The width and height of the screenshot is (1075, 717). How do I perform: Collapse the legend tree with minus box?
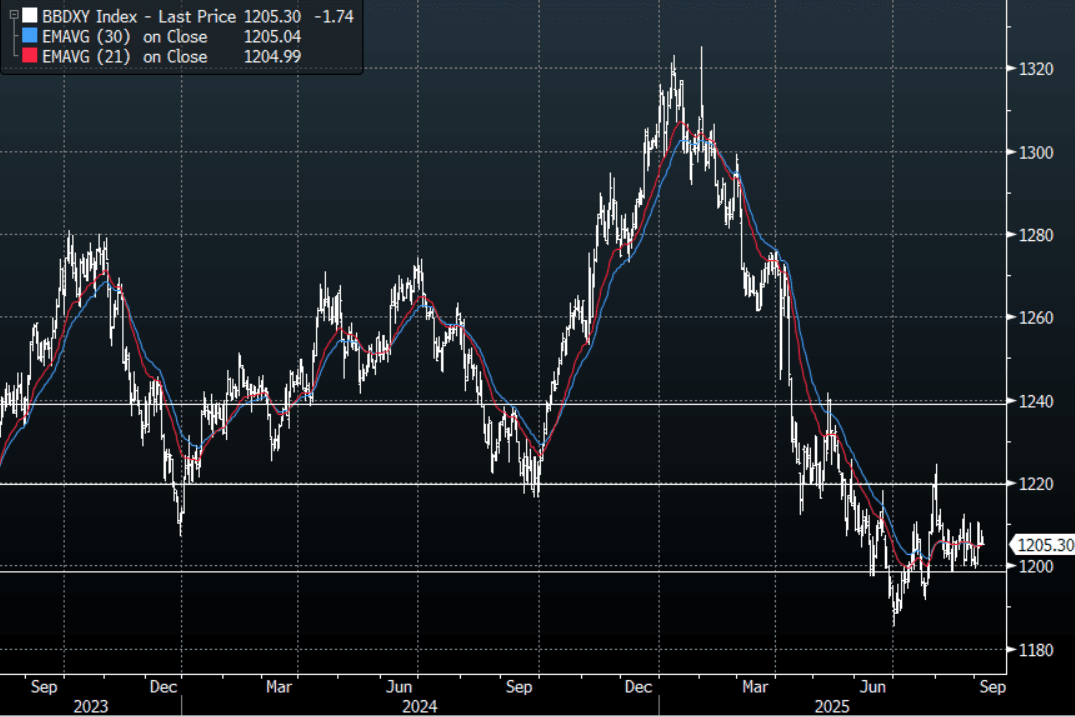click(13, 16)
